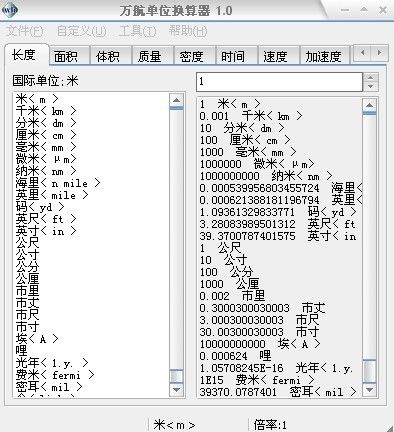Switch to the 加速度 tab
The height and width of the screenshot is (432, 394).
pos(325,56)
